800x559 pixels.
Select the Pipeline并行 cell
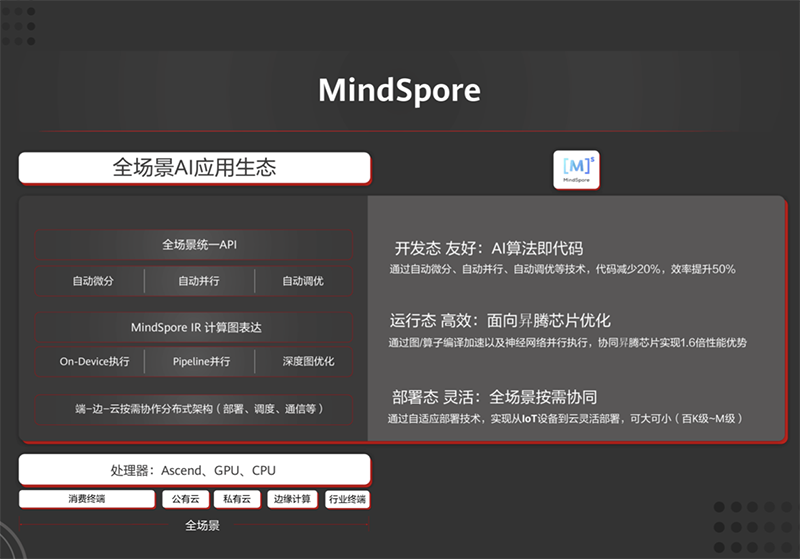point(199,362)
